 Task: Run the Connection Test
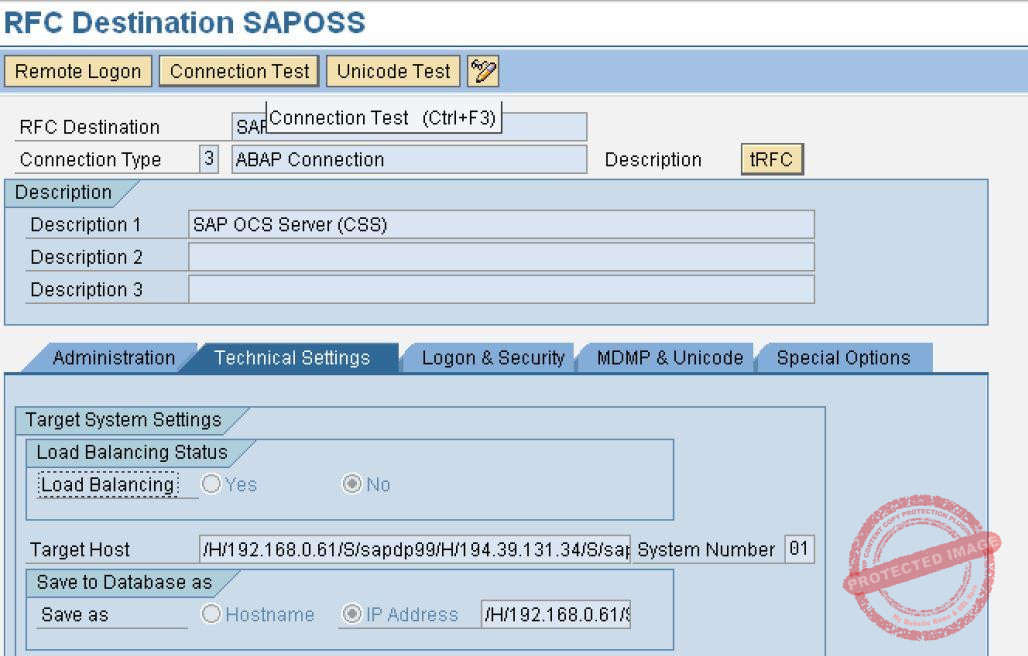tap(238, 71)
